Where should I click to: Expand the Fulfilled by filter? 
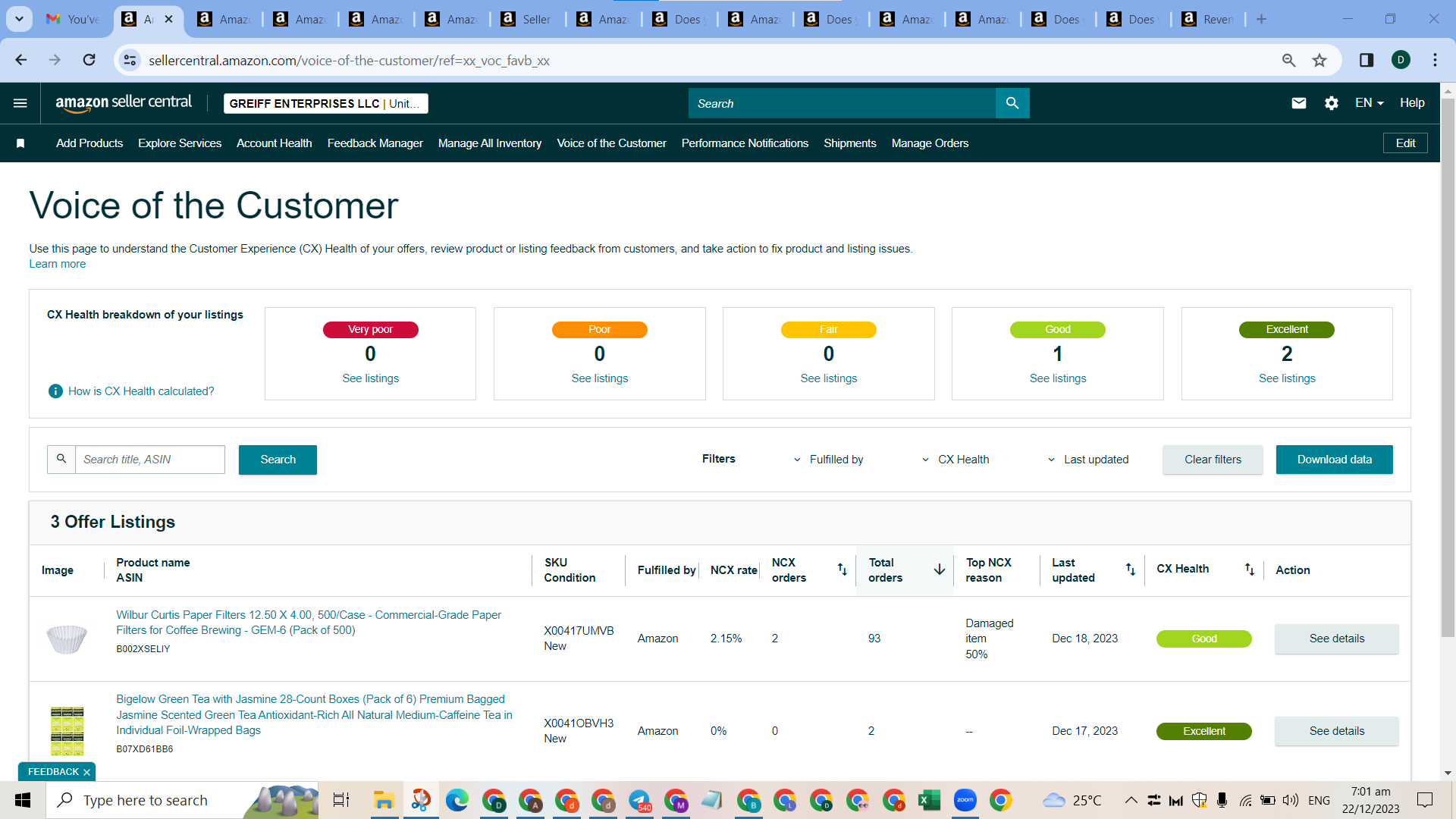828,460
